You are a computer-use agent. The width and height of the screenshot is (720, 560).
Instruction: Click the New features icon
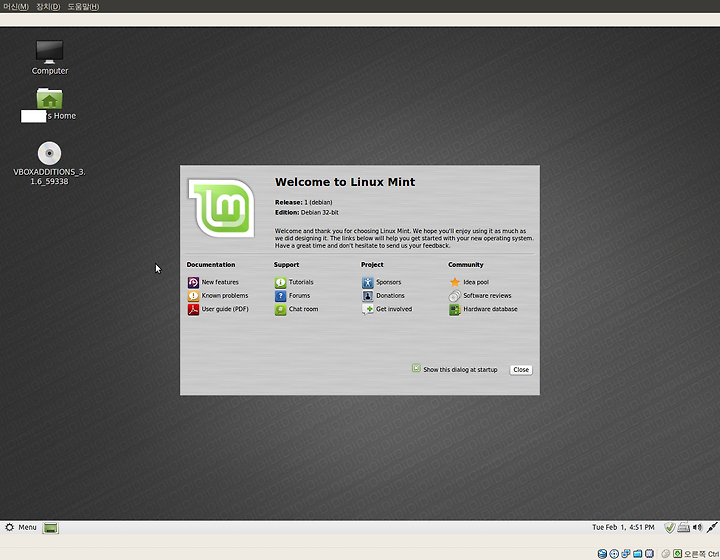coord(193,282)
